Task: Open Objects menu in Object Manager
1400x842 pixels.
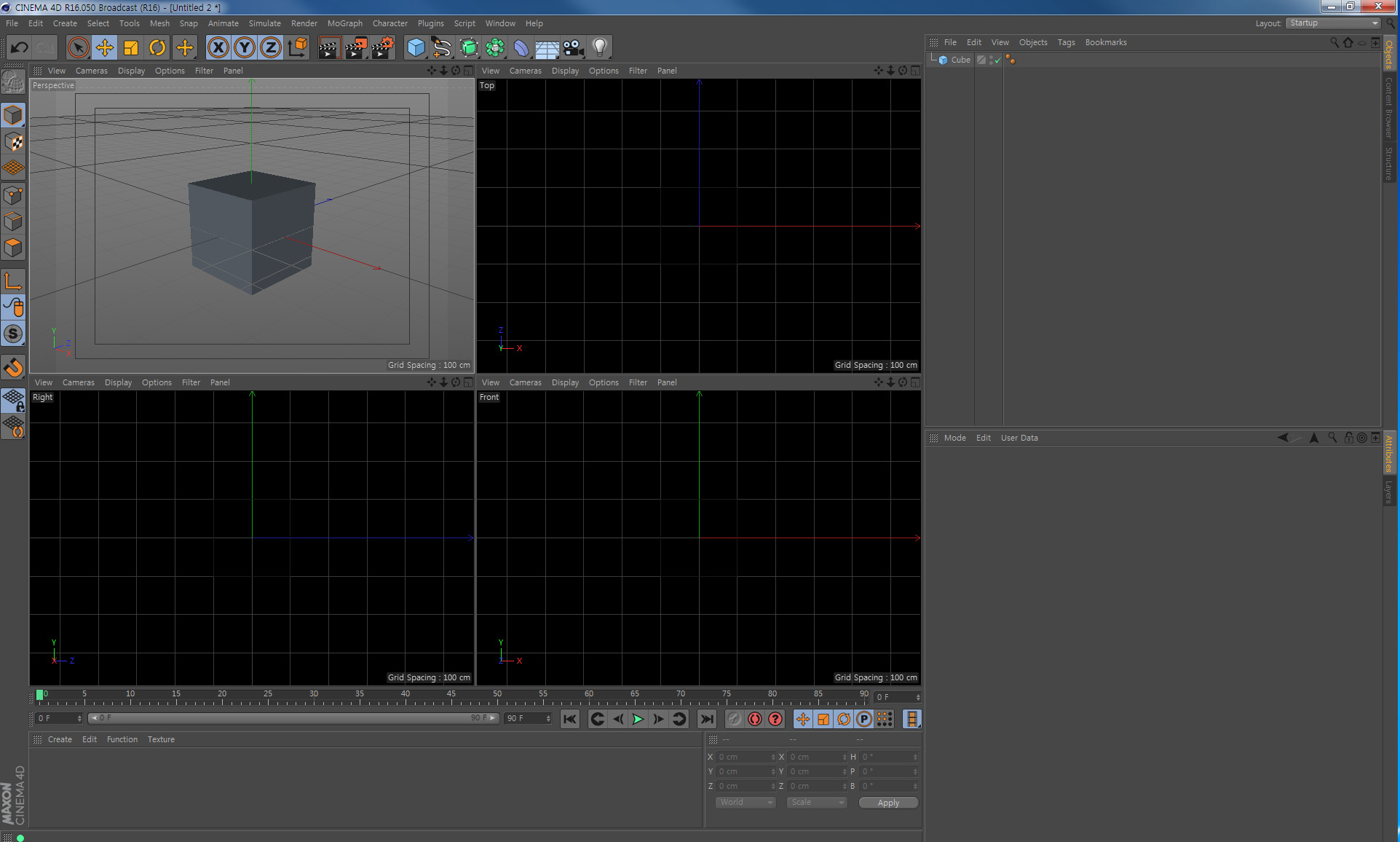Action: (1033, 42)
